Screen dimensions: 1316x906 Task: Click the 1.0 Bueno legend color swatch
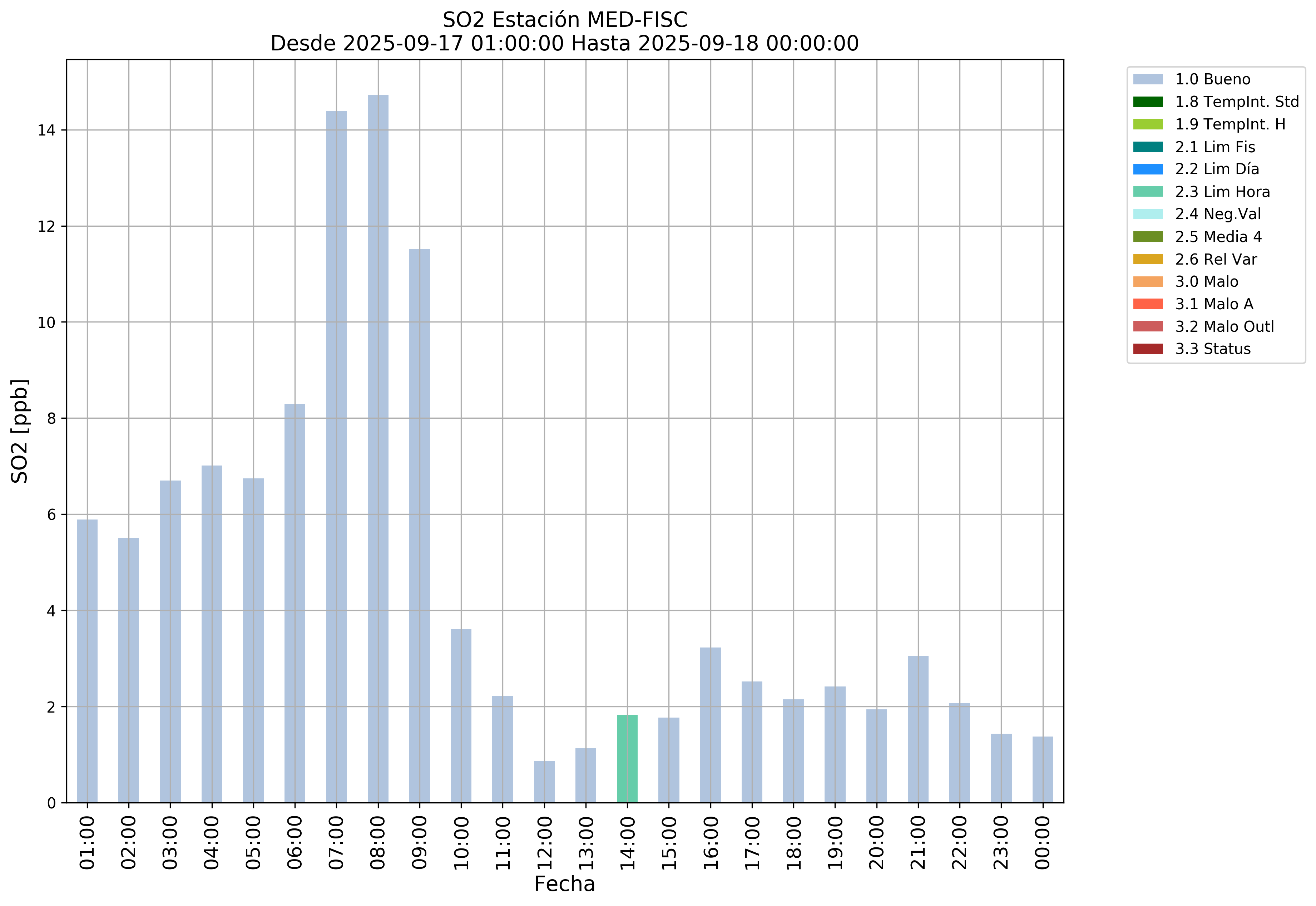[1147, 79]
